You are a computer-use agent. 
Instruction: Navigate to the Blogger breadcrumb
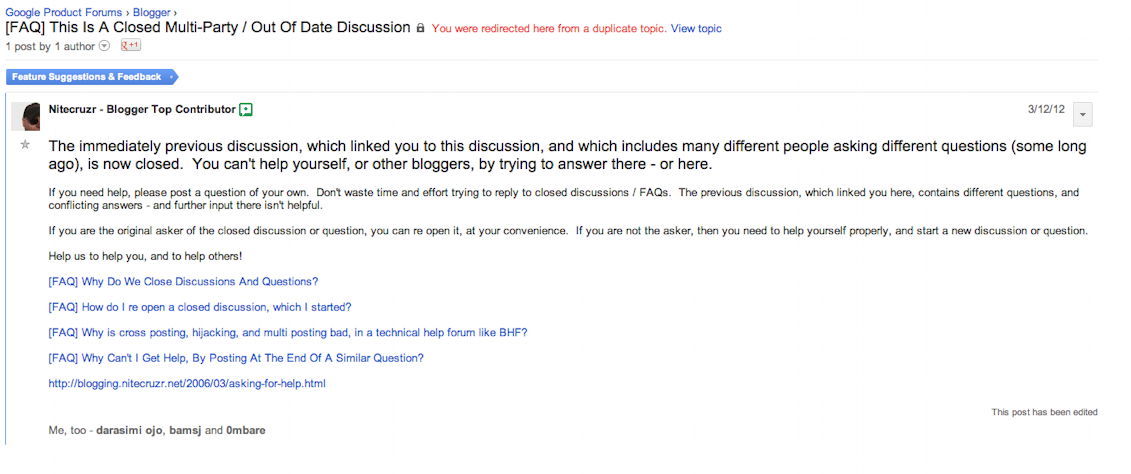click(152, 11)
